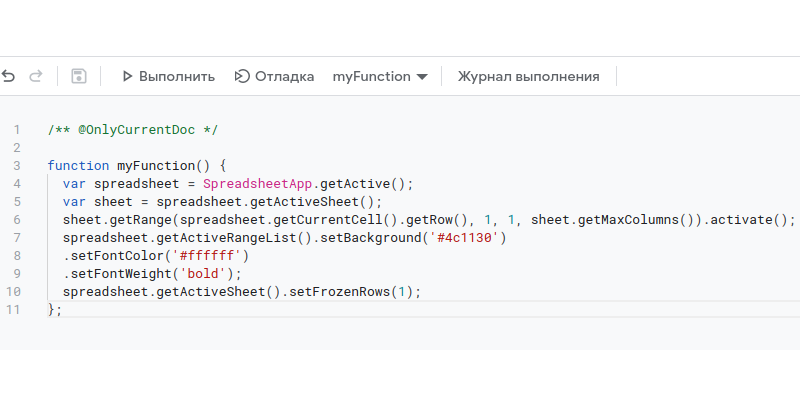Run the script with the Выполнить button
The width and height of the screenshot is (800, 400).
168,76
